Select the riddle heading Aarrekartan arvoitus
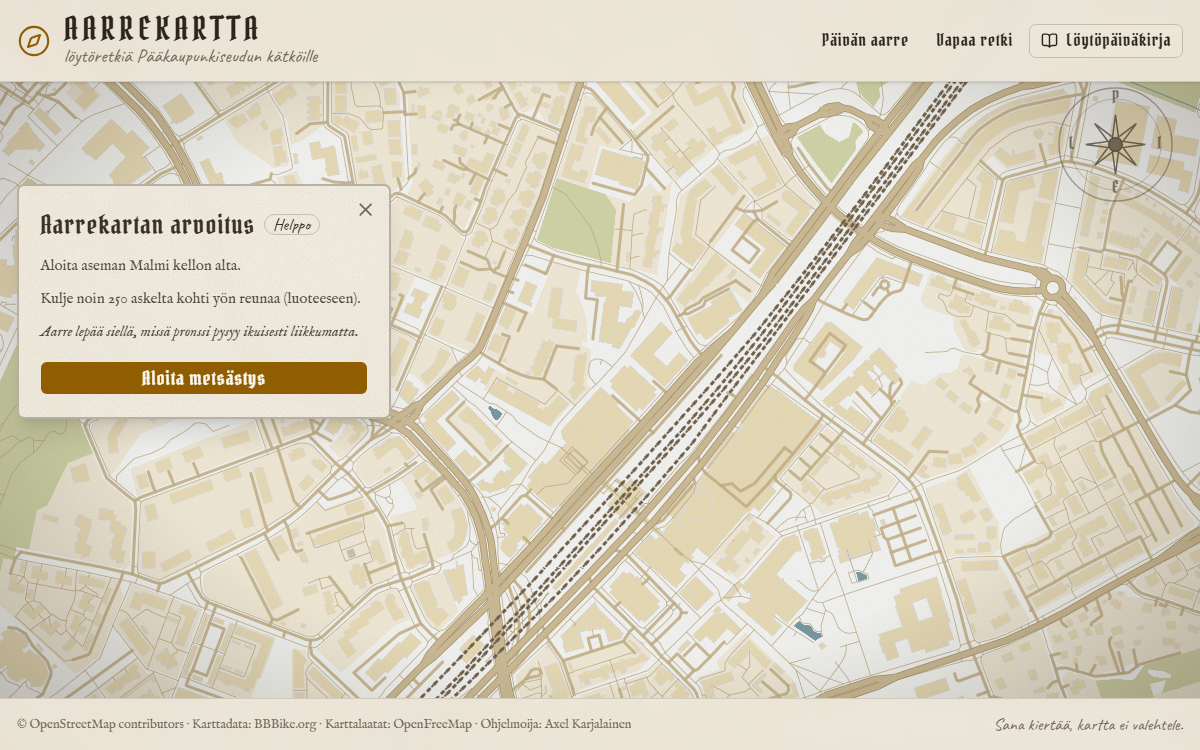The width and height of the screenshot is (1200, 750). (147, 225)
